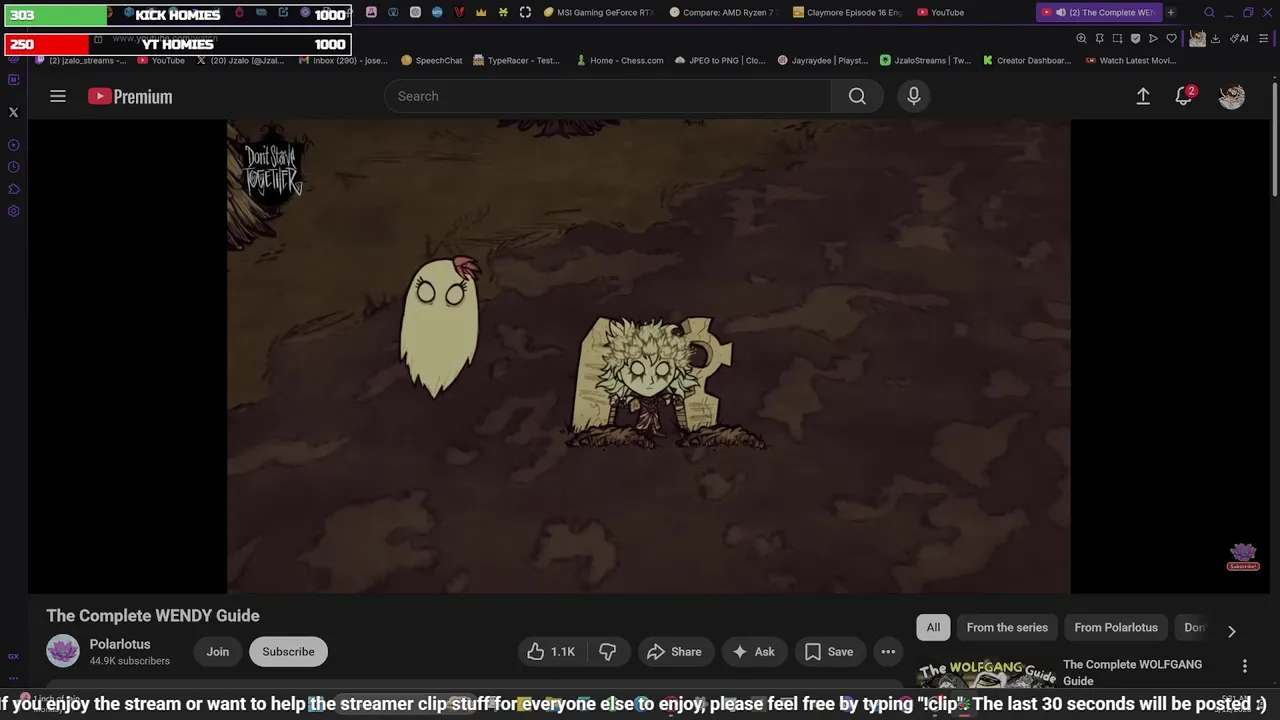Open the YouTube notifications bell

pos(1184,96)
